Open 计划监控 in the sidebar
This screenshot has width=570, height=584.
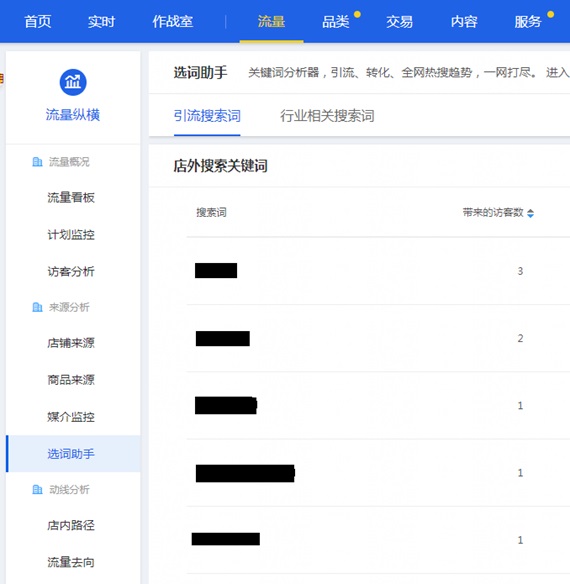coord(71,235)
